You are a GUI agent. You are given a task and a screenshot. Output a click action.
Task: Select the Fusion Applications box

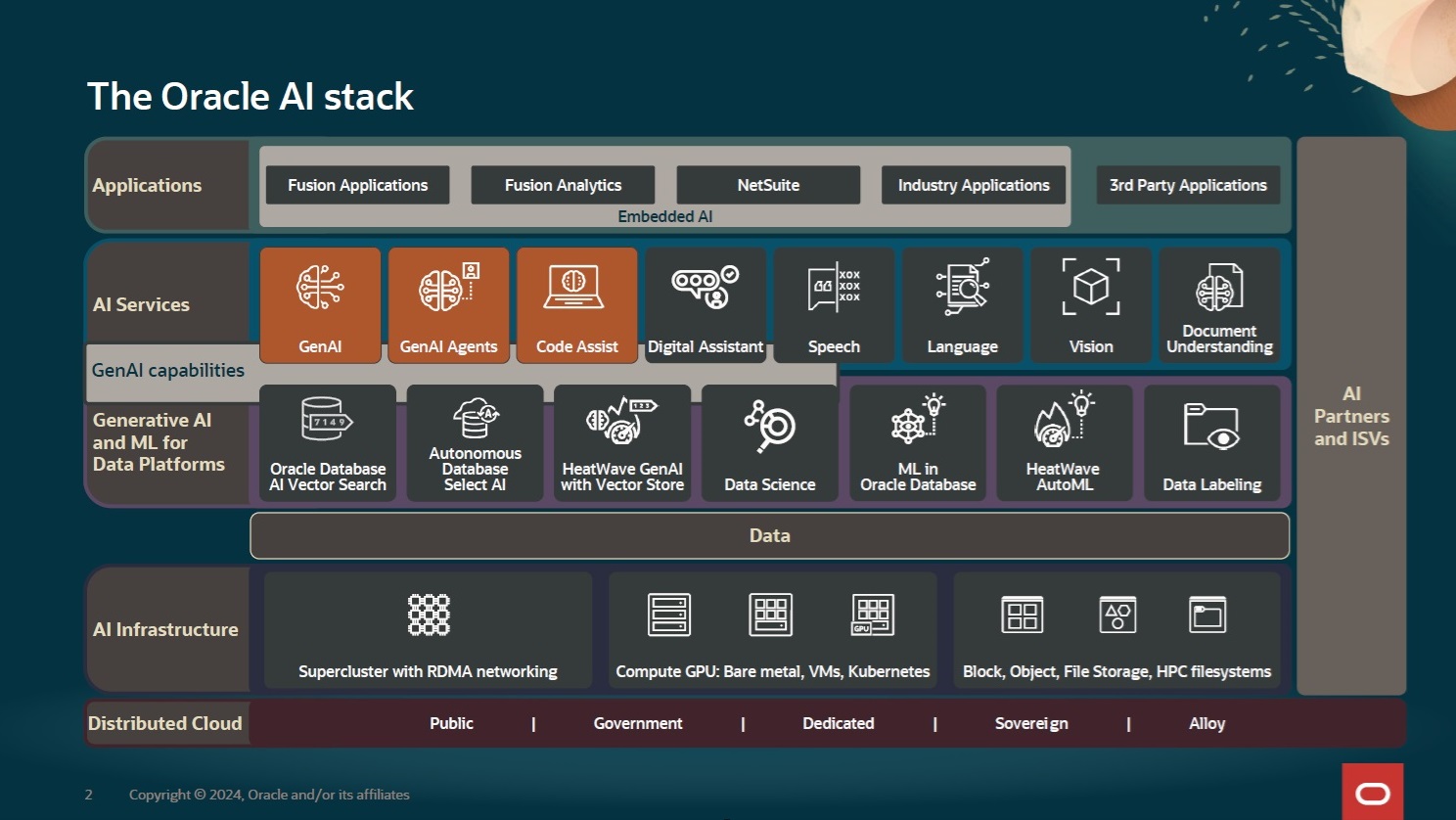coord(358,185)
